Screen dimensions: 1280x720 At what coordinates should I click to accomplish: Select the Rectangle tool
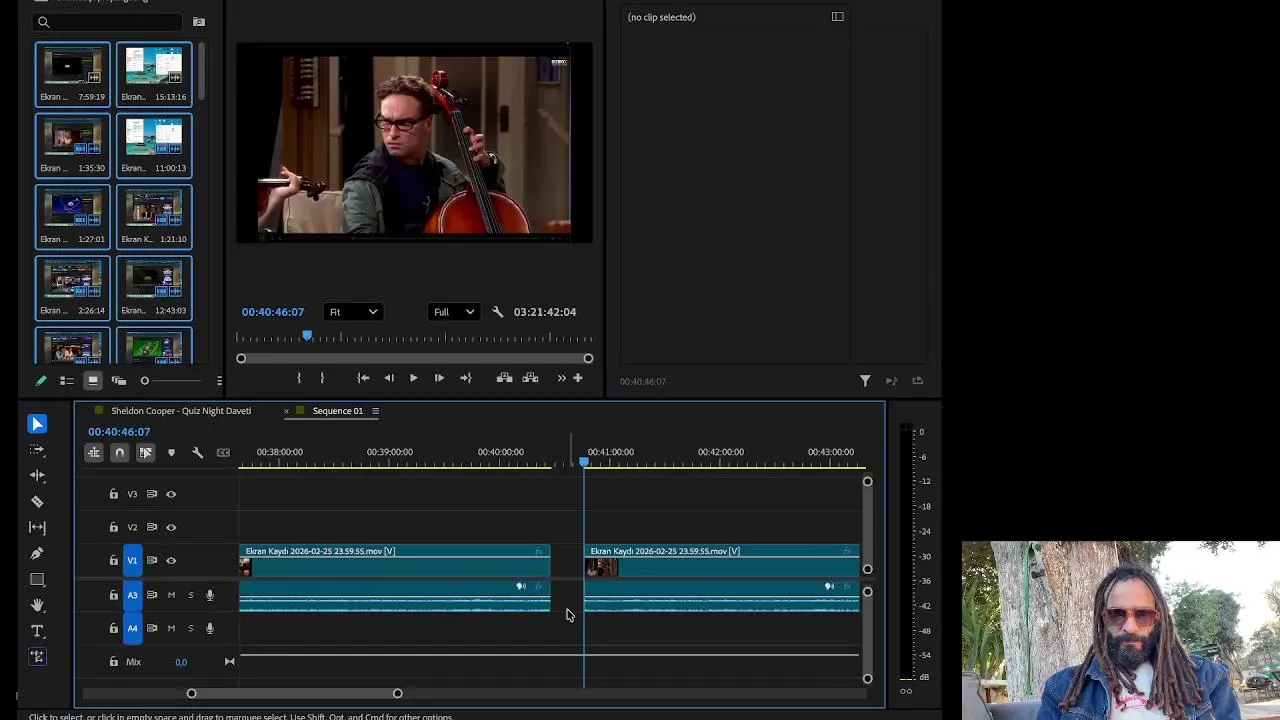pos(37,579)
